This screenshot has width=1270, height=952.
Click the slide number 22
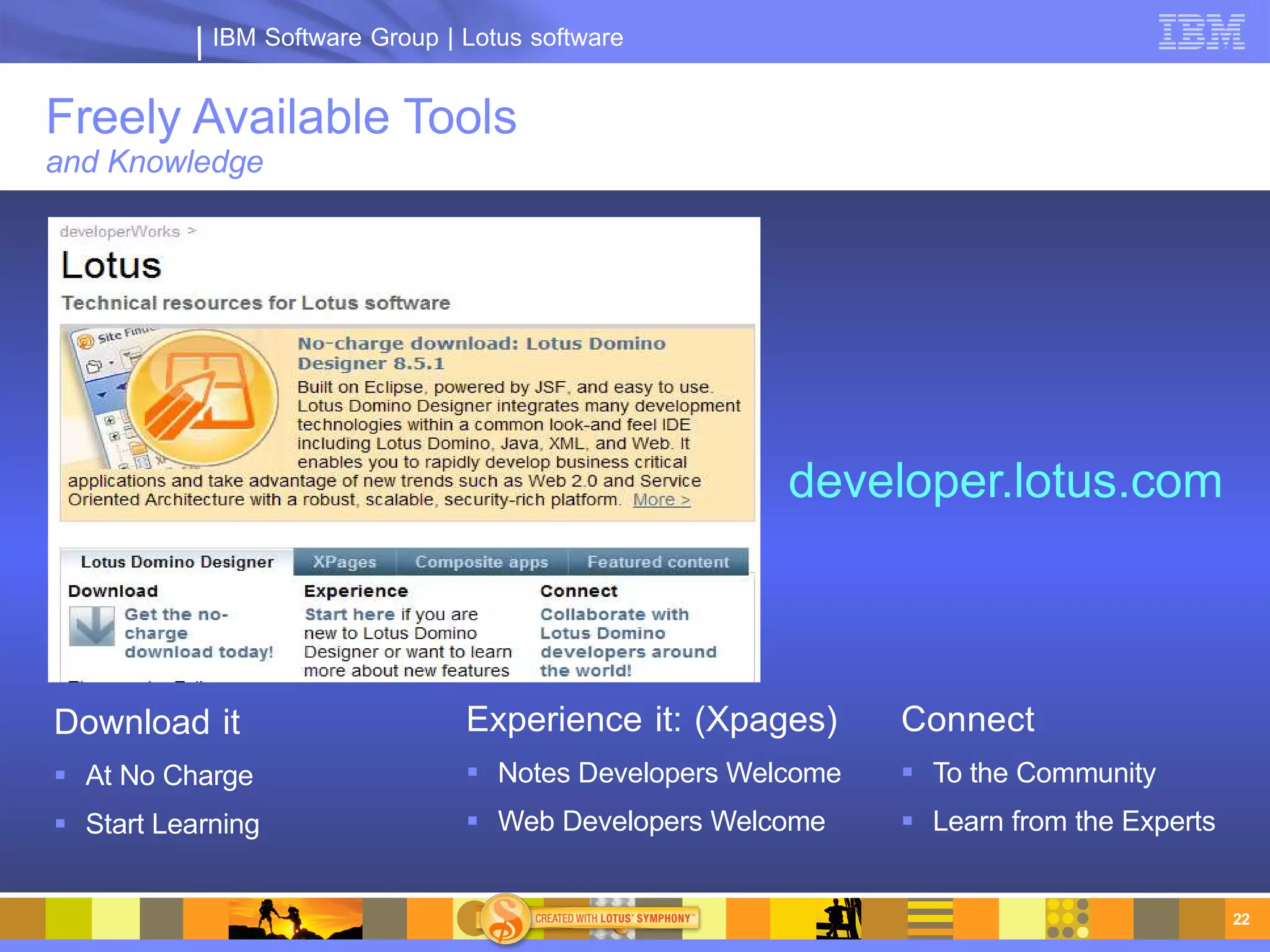click(x=1241, y=919)
